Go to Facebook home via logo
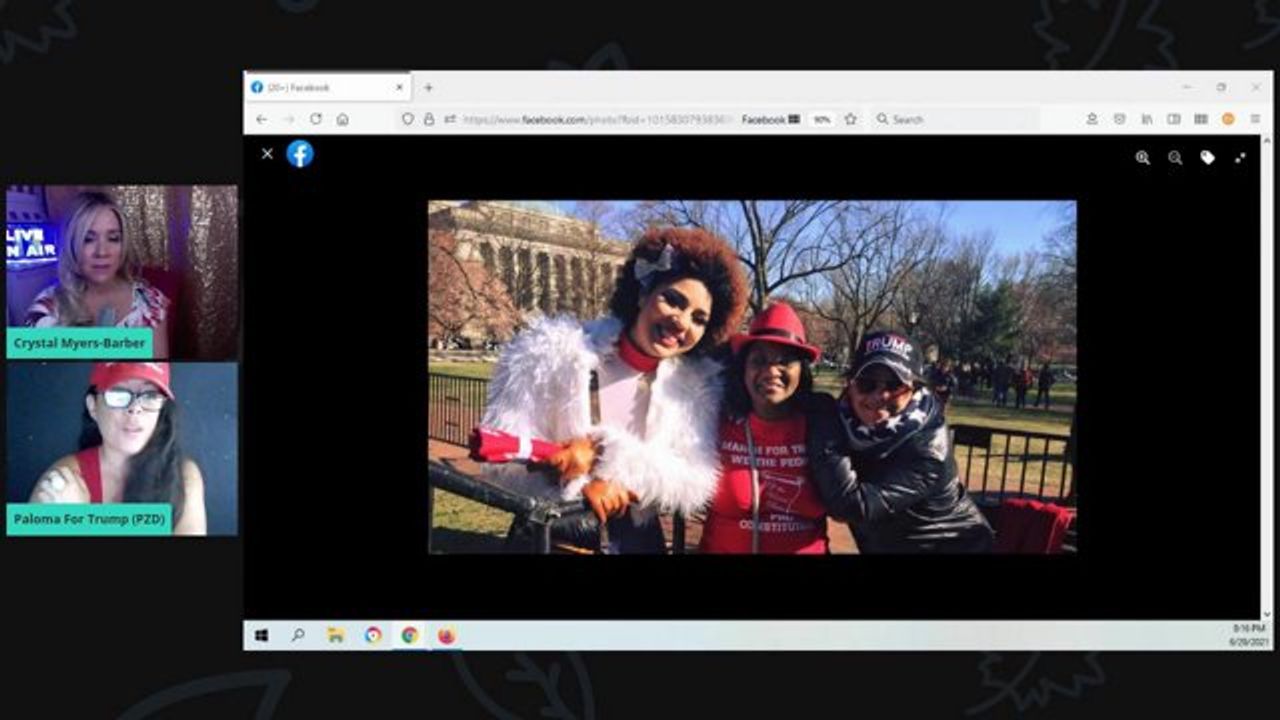The height and width of the screenshot is (720, 1280). [x=300, y=154]
